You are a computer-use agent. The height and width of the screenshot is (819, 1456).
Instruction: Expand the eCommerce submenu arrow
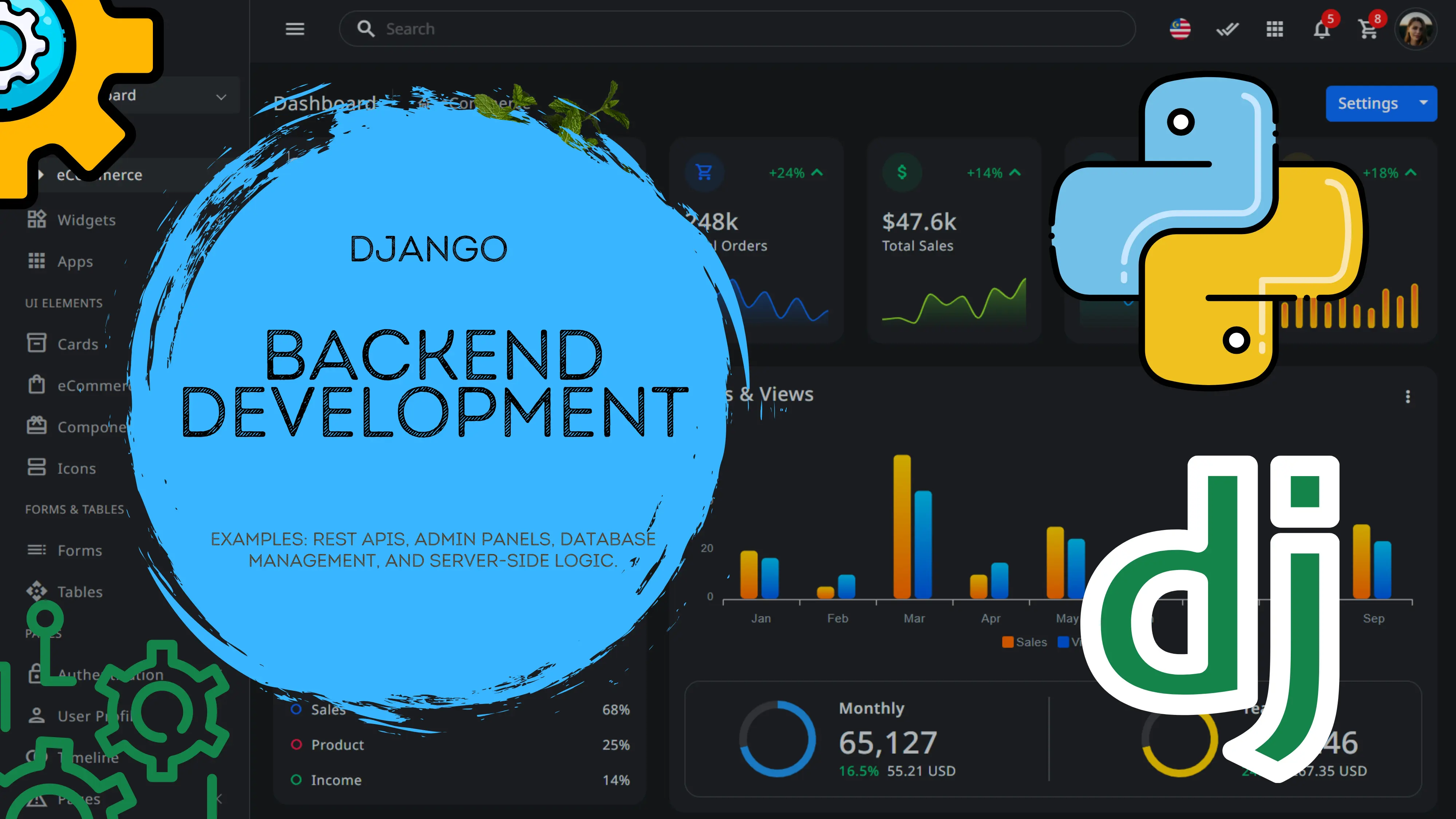[x=41, y=175]
